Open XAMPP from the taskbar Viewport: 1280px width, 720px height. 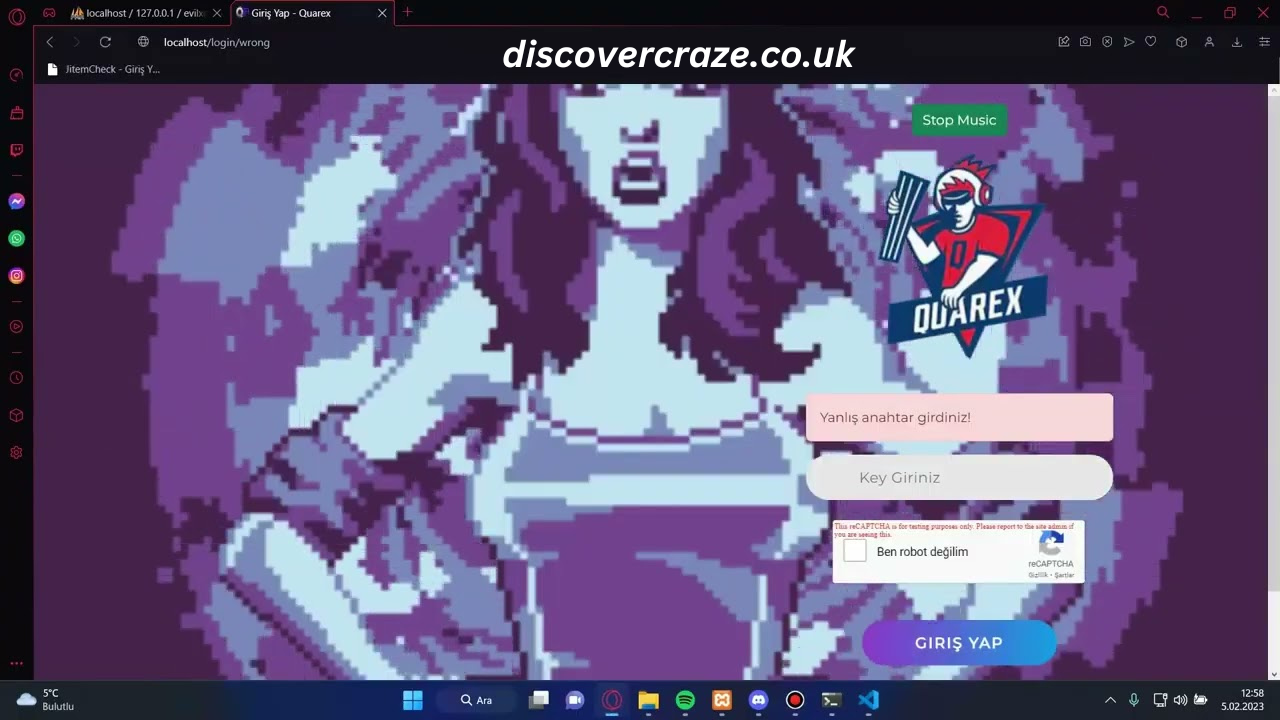pos(722,700)
